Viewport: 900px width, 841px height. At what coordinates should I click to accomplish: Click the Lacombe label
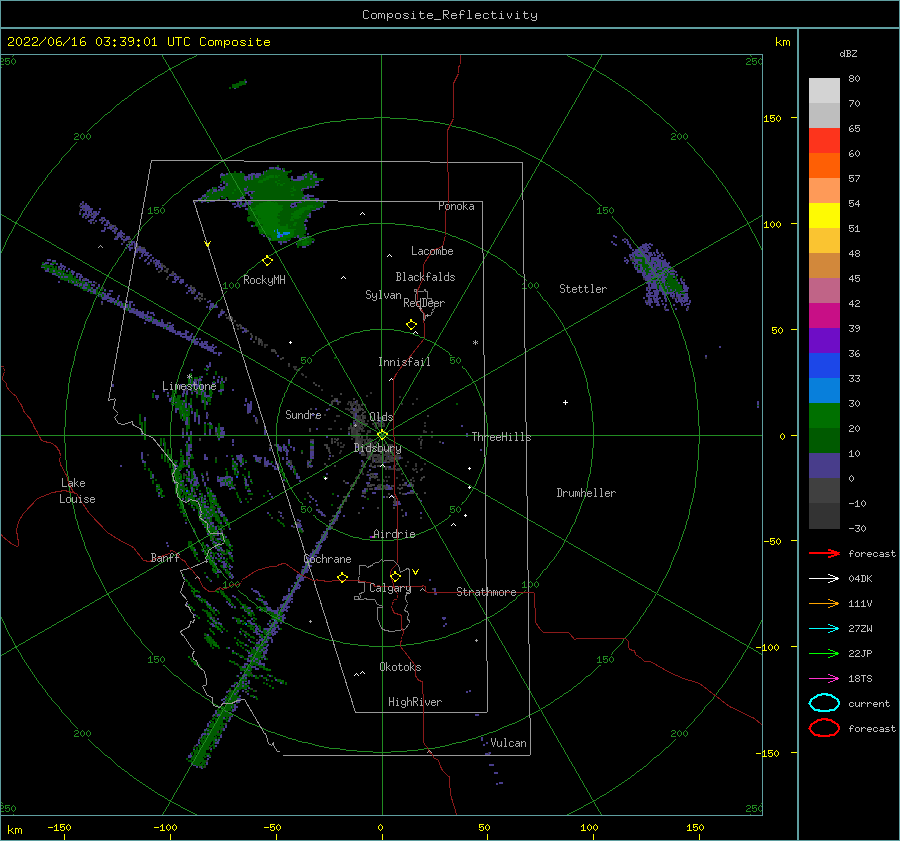[432, 251]
